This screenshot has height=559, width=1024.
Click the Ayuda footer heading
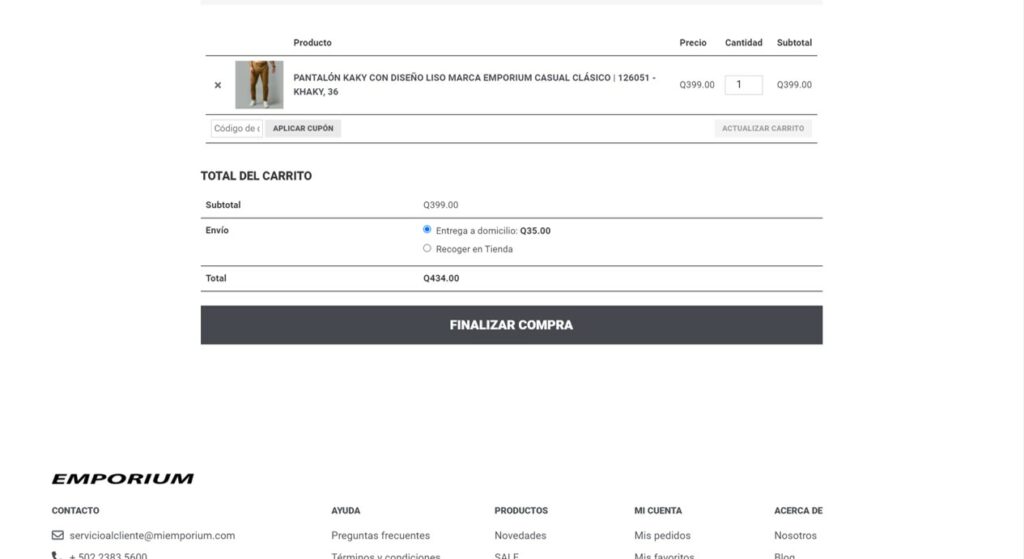coord(345,511)
